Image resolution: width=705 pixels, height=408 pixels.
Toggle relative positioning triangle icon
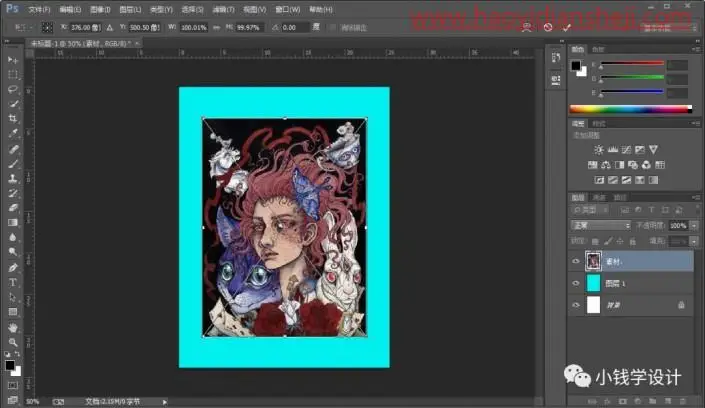(x=110, y=28)
